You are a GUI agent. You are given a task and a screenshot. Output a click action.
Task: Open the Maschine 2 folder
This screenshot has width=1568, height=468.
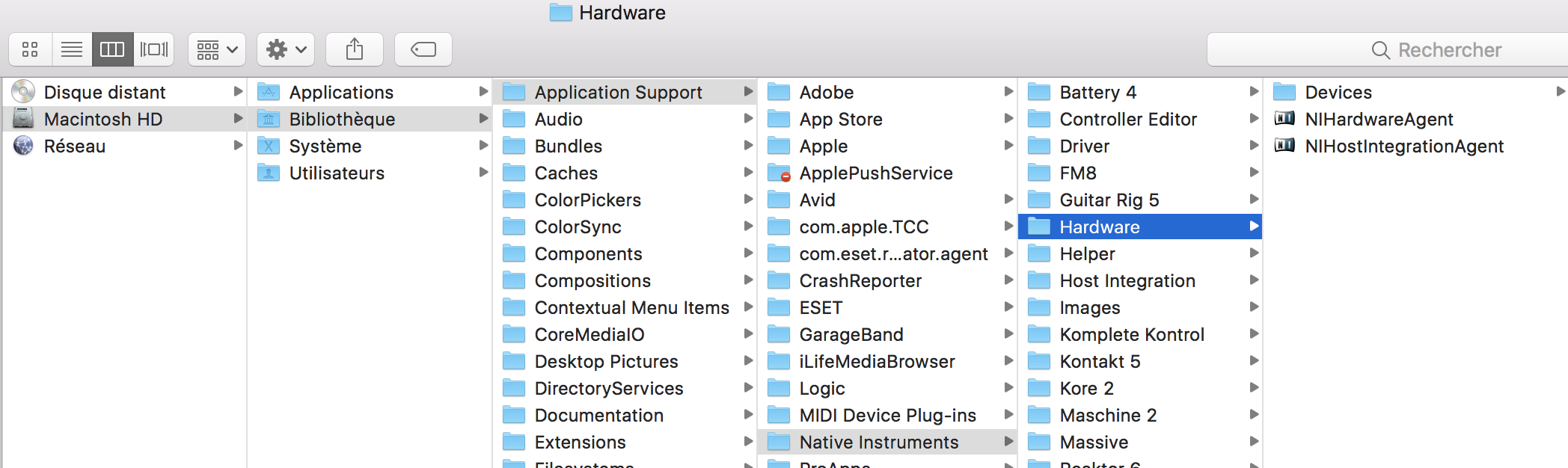pos(1140,415)
